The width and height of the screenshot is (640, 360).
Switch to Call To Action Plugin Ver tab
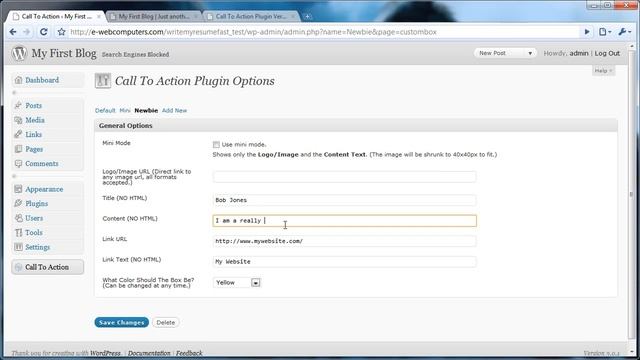(x=251, y=16)
